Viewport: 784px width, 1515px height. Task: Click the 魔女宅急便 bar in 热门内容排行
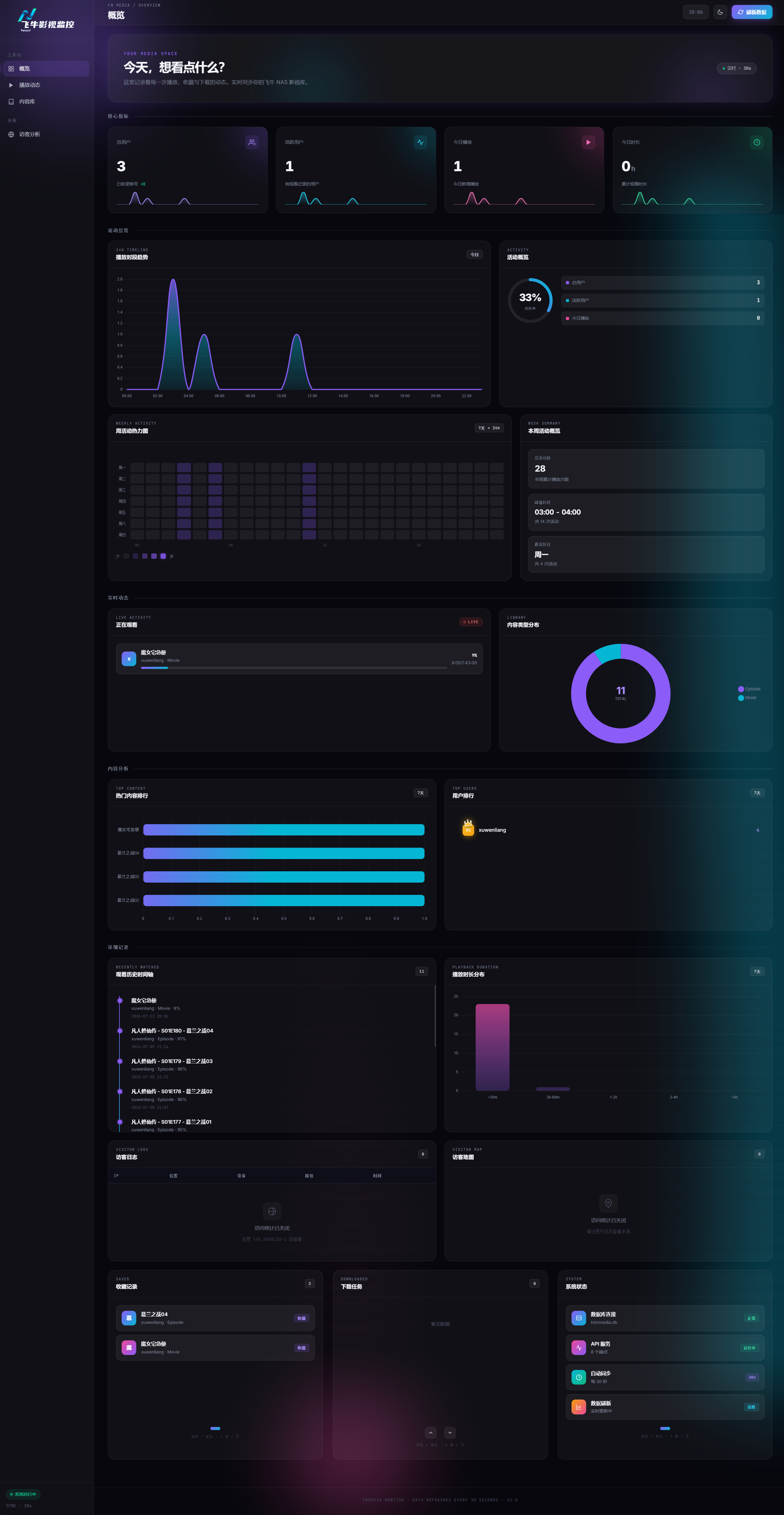[x=284, y=830]
